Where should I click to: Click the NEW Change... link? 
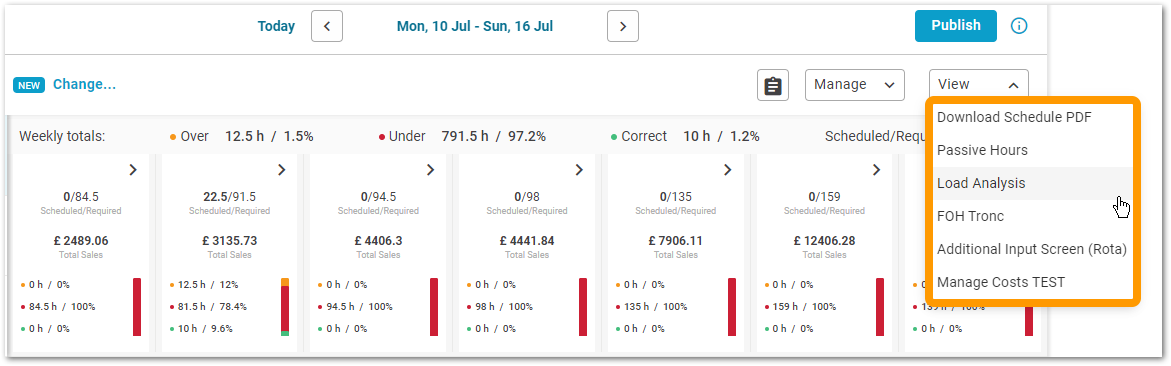[64, 84]
